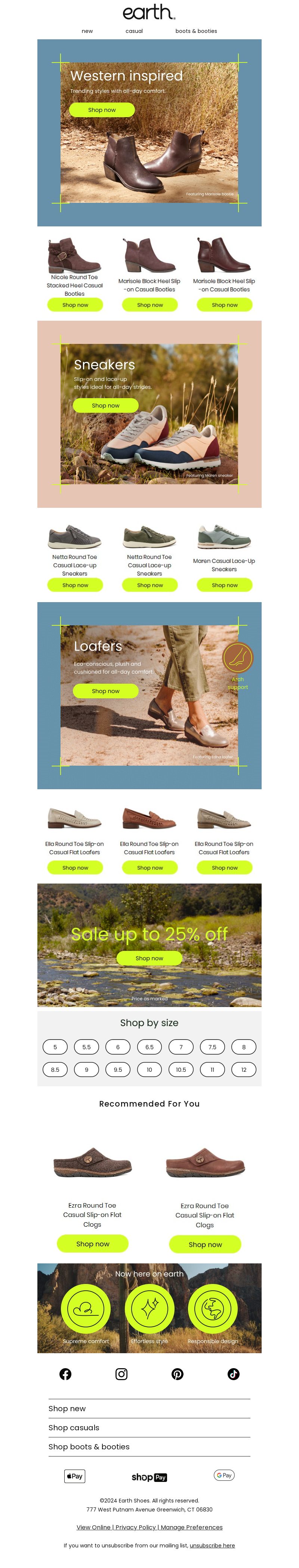Screen dimensions: 299x1568
Task: Open the 'Shop casuals' footer link
Action: point(74,1427)
